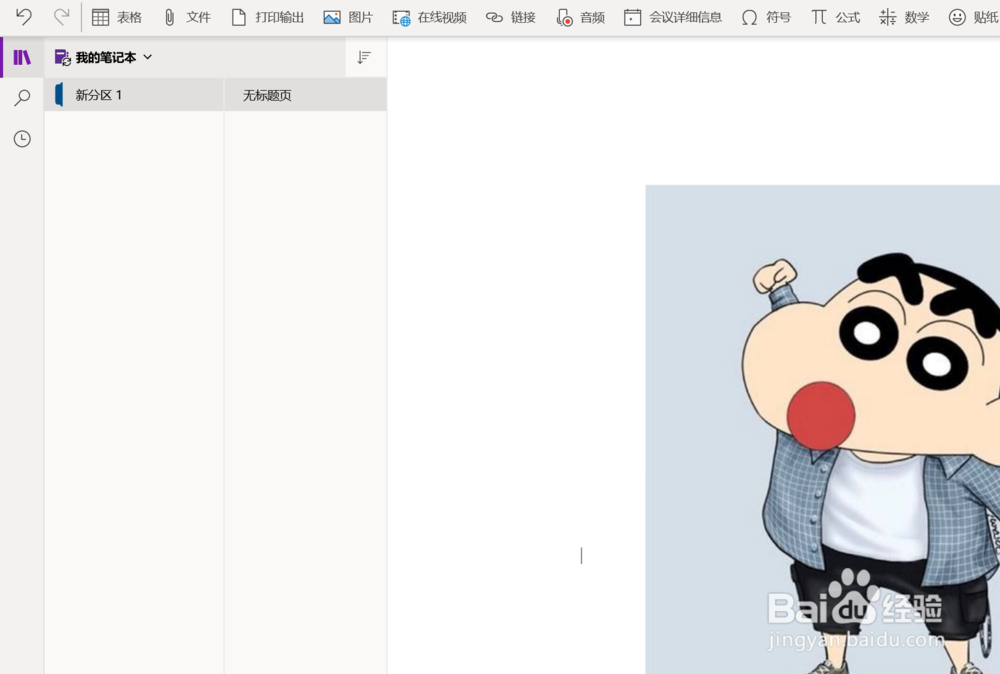
Task: Attach a file with 文件
Action: point(187,17)
